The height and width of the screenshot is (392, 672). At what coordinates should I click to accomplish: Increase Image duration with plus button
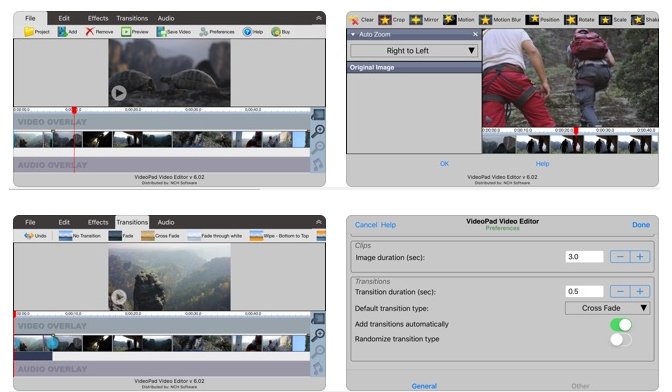(x=640, y=257)
